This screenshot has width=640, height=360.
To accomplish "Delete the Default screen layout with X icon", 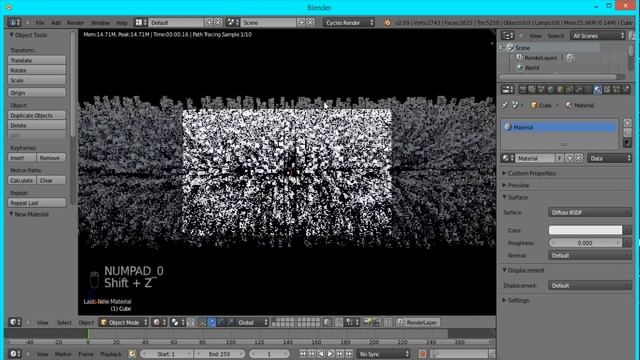I will [218, 22].
